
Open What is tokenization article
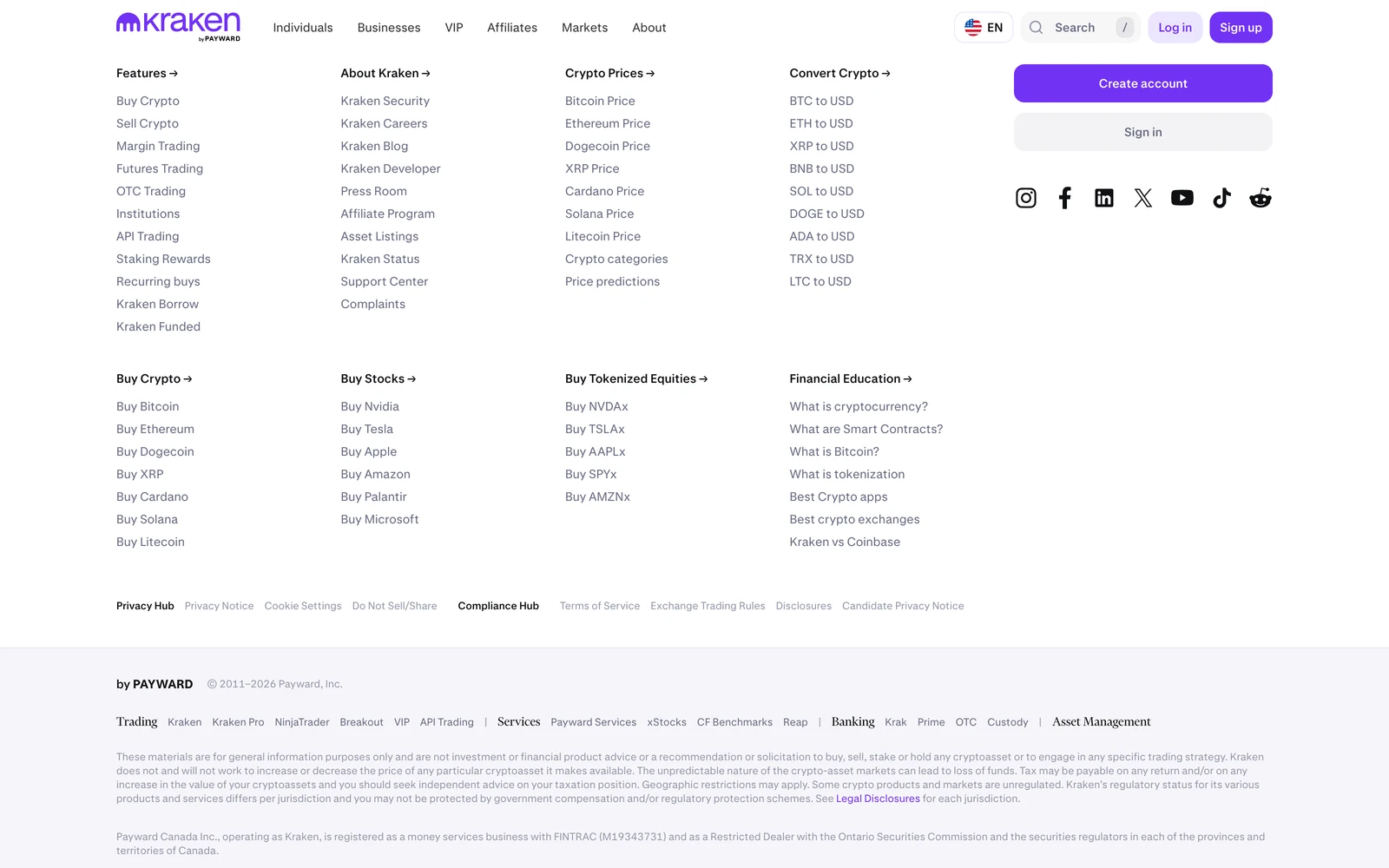(846, 474)
